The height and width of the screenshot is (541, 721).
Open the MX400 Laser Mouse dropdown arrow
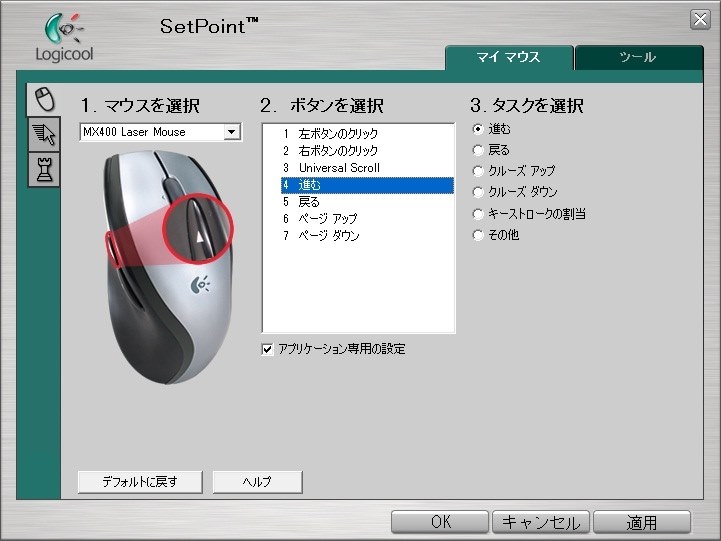(232, 132)
